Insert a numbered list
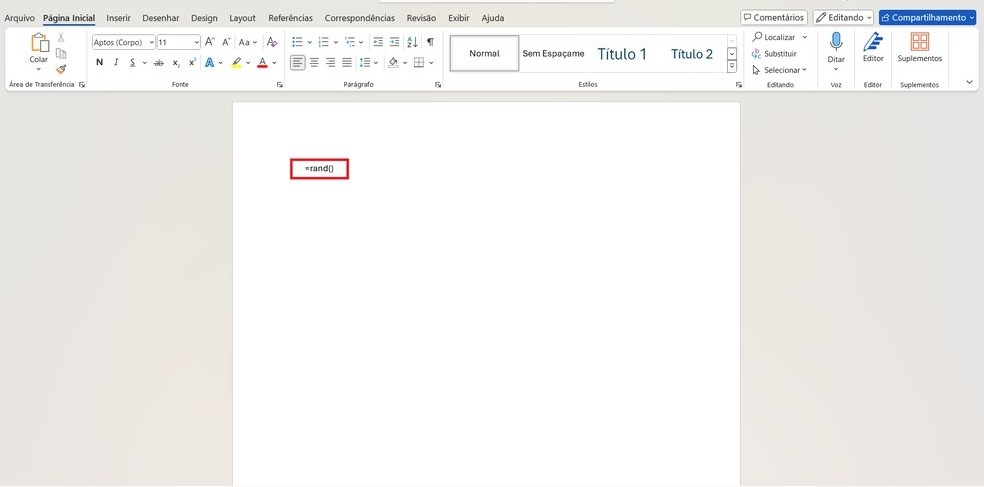 324,42
